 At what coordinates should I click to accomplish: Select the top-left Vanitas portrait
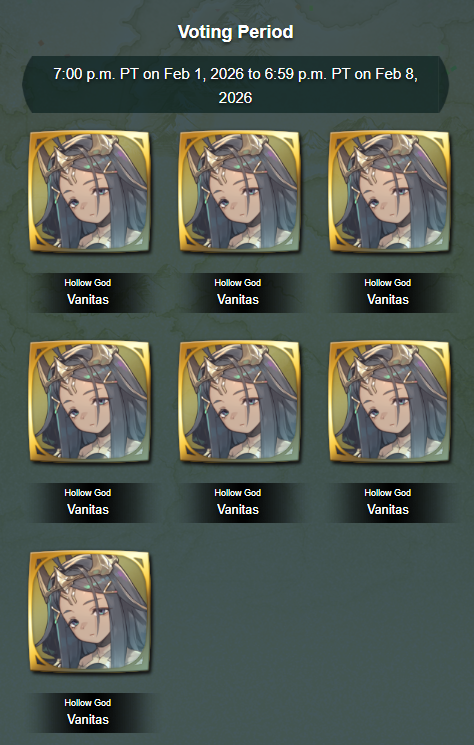point(89,191)
